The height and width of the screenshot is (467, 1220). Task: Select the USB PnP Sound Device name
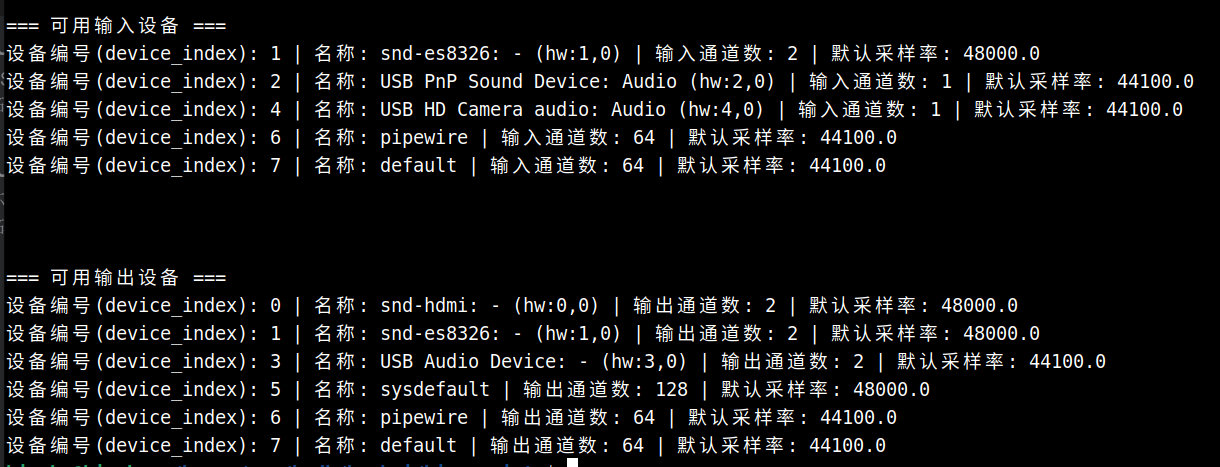(x=495, y=81)
